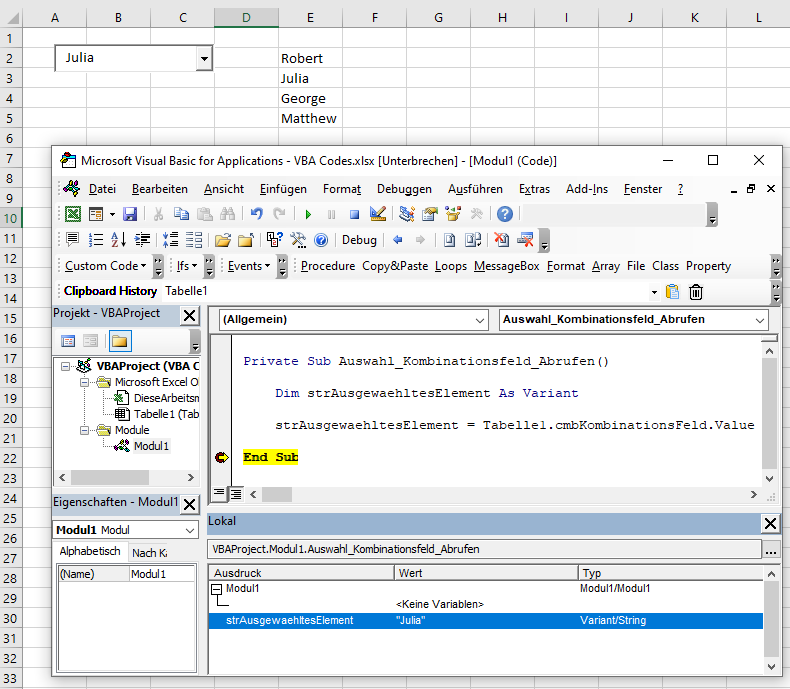
Task: Click the comment speech bubble icon
Action: [x=73, y=240]
